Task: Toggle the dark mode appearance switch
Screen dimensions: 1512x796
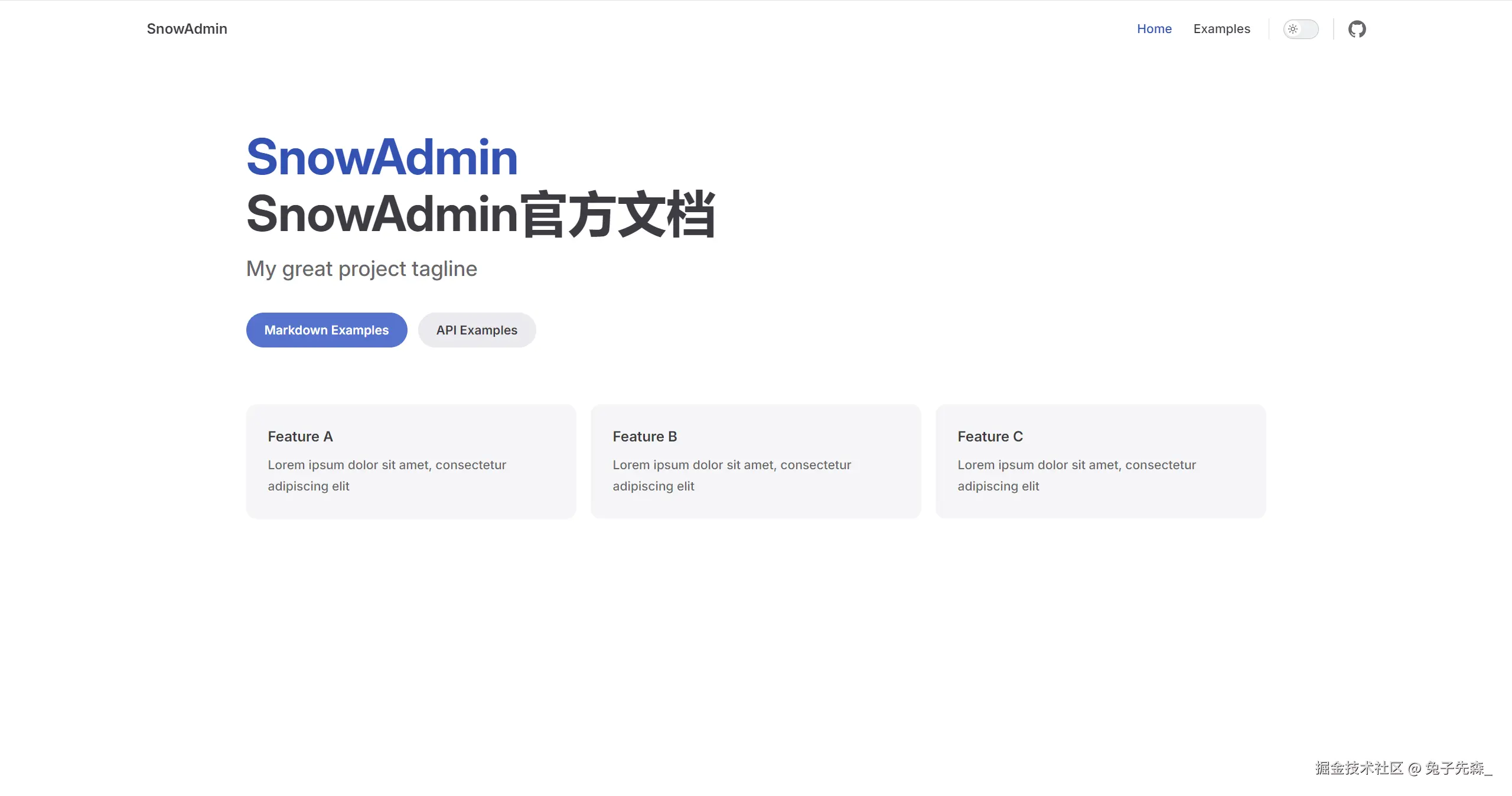Action: [x=1301, y=29]
